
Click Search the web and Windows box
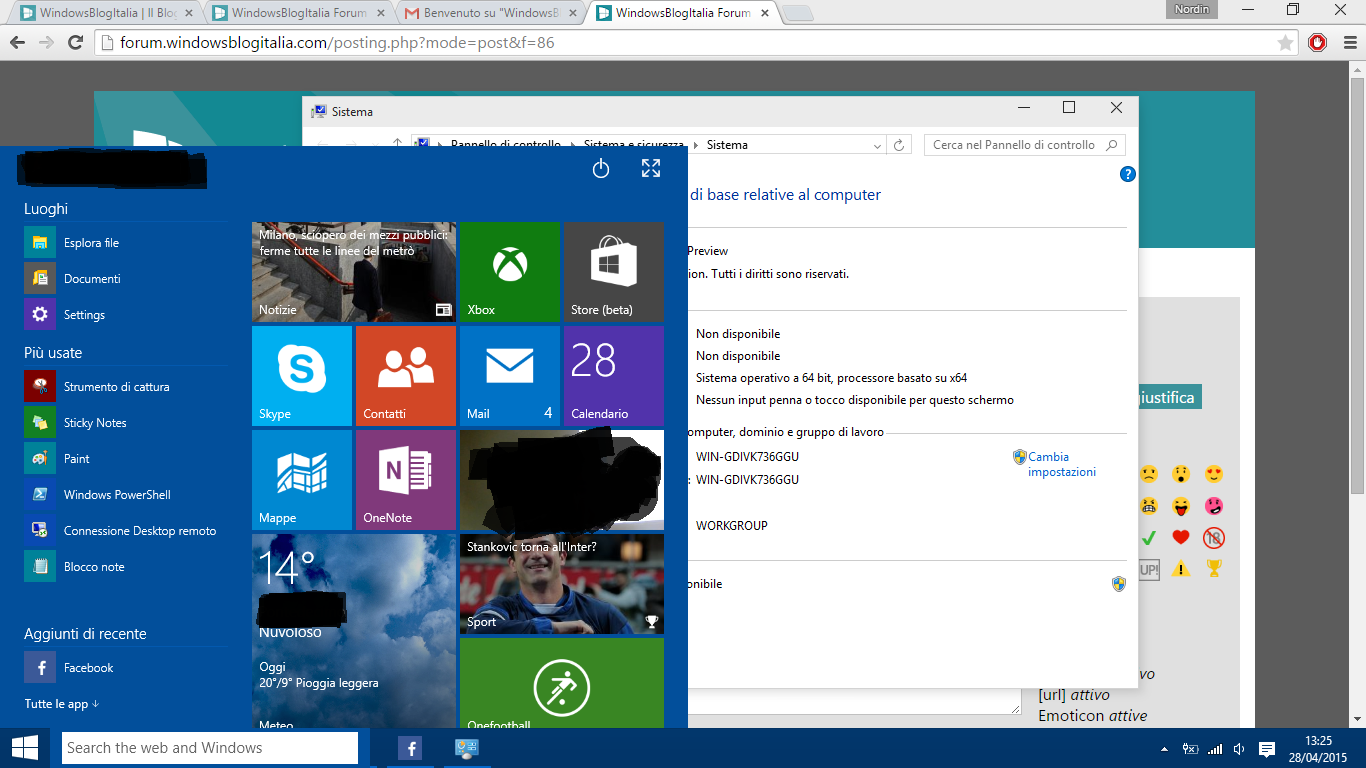pyautogui.click(x=210, y=748)
